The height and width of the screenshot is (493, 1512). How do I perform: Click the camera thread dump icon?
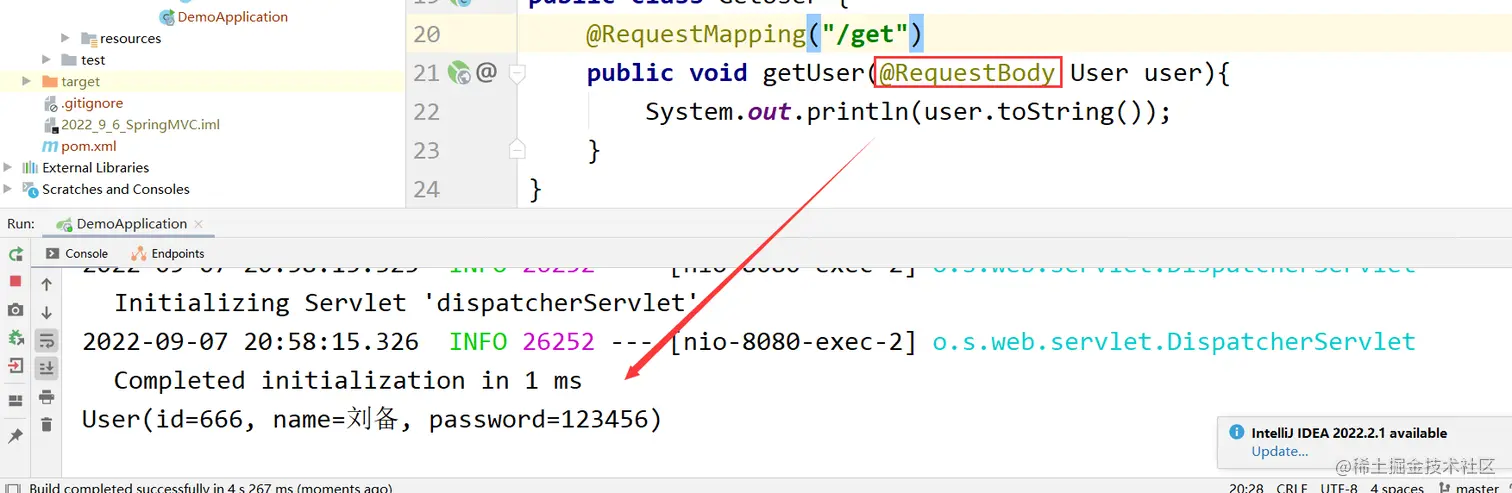[x=16, y=310]
